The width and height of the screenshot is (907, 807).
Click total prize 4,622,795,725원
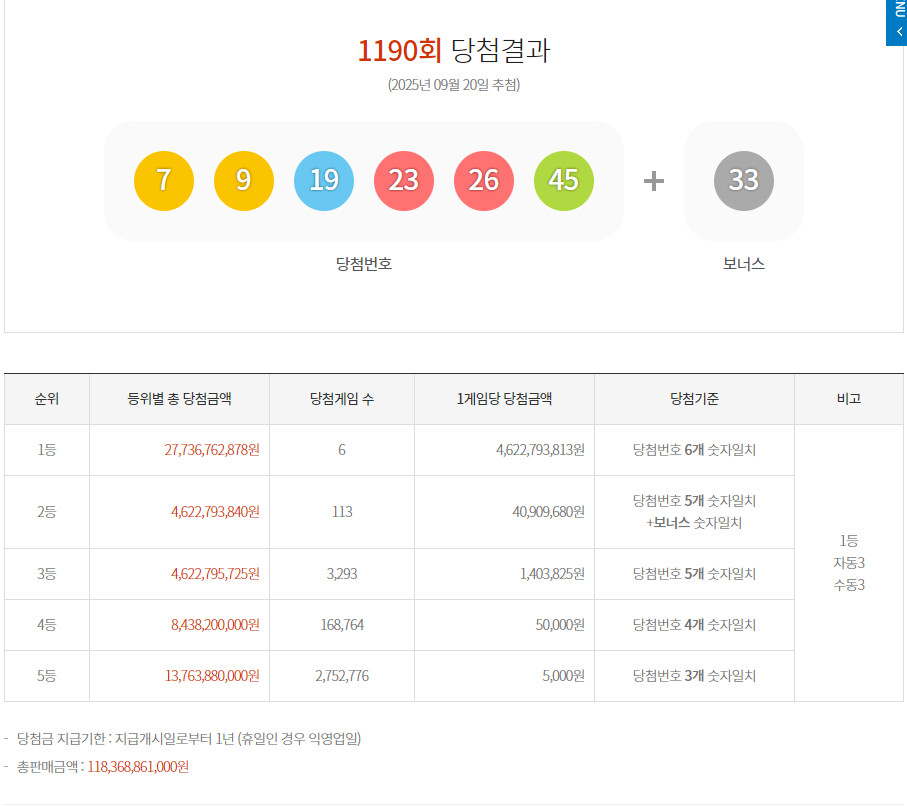point(215,574)
